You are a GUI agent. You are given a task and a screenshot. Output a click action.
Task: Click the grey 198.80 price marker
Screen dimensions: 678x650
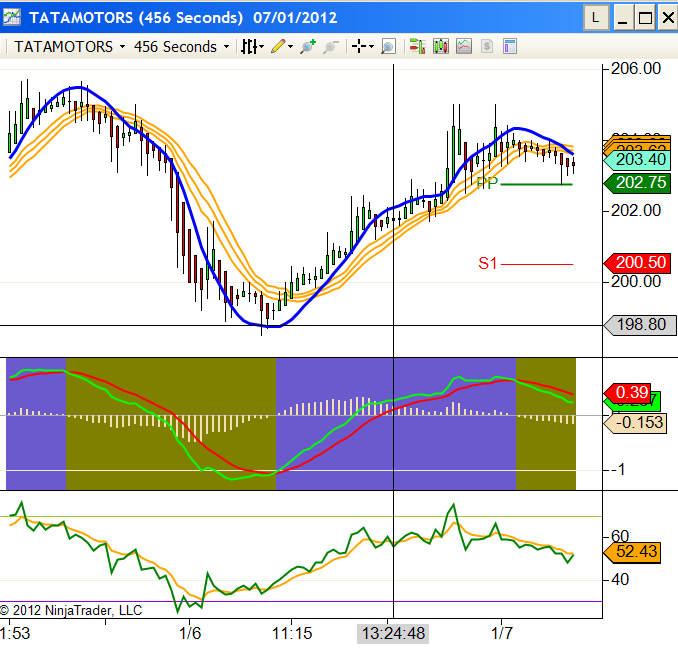point(640,325)
